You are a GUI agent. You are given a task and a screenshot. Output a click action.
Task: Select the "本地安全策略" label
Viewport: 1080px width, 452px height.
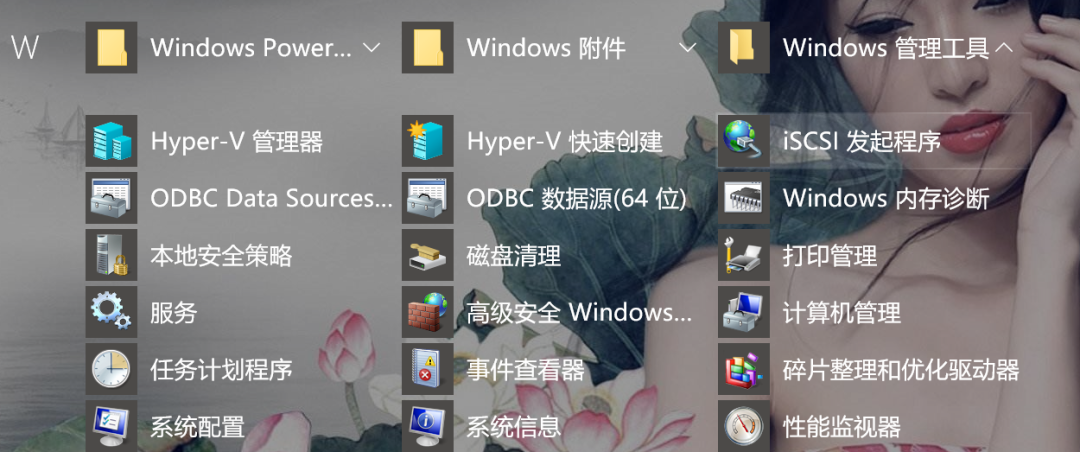point(221,256)
